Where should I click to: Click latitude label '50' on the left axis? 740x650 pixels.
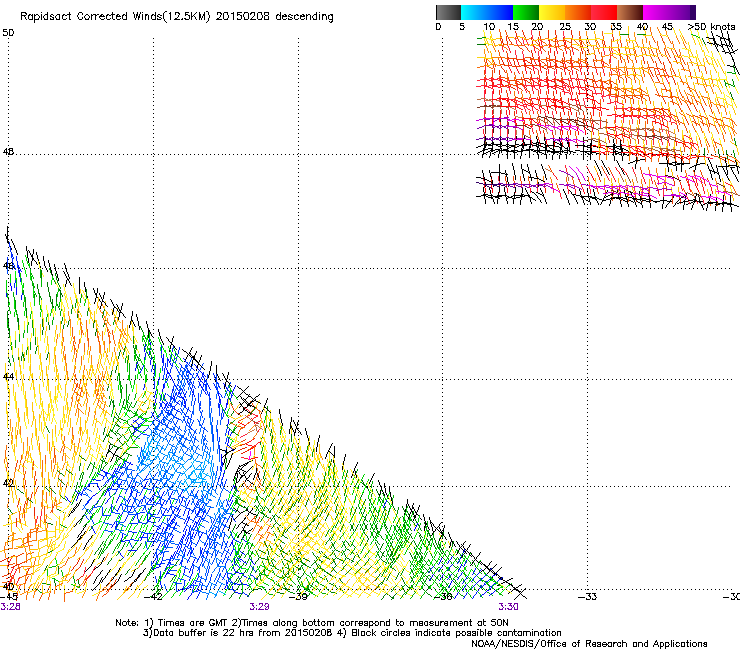pyautogui.click(x=8, y=33)
